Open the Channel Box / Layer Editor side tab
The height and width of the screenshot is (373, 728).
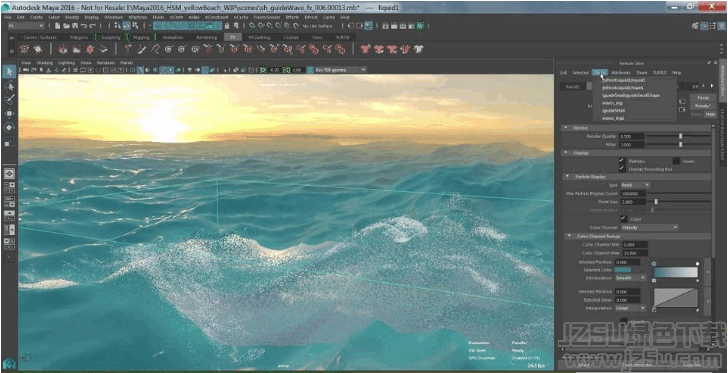click(x=722, y=135)
